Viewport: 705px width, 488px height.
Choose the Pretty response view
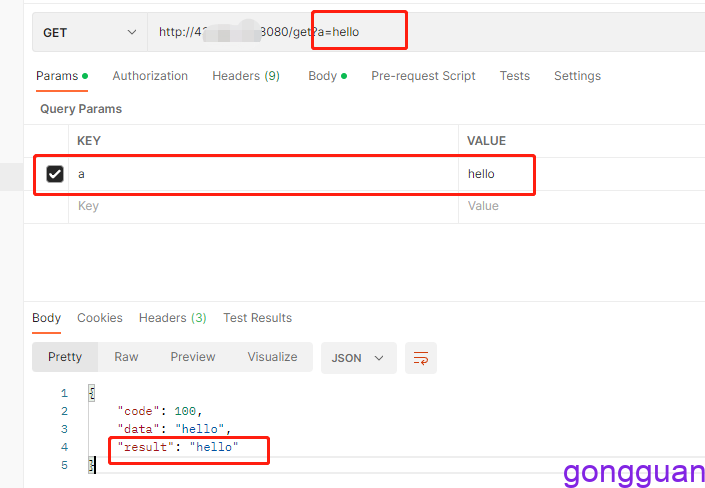65,357
